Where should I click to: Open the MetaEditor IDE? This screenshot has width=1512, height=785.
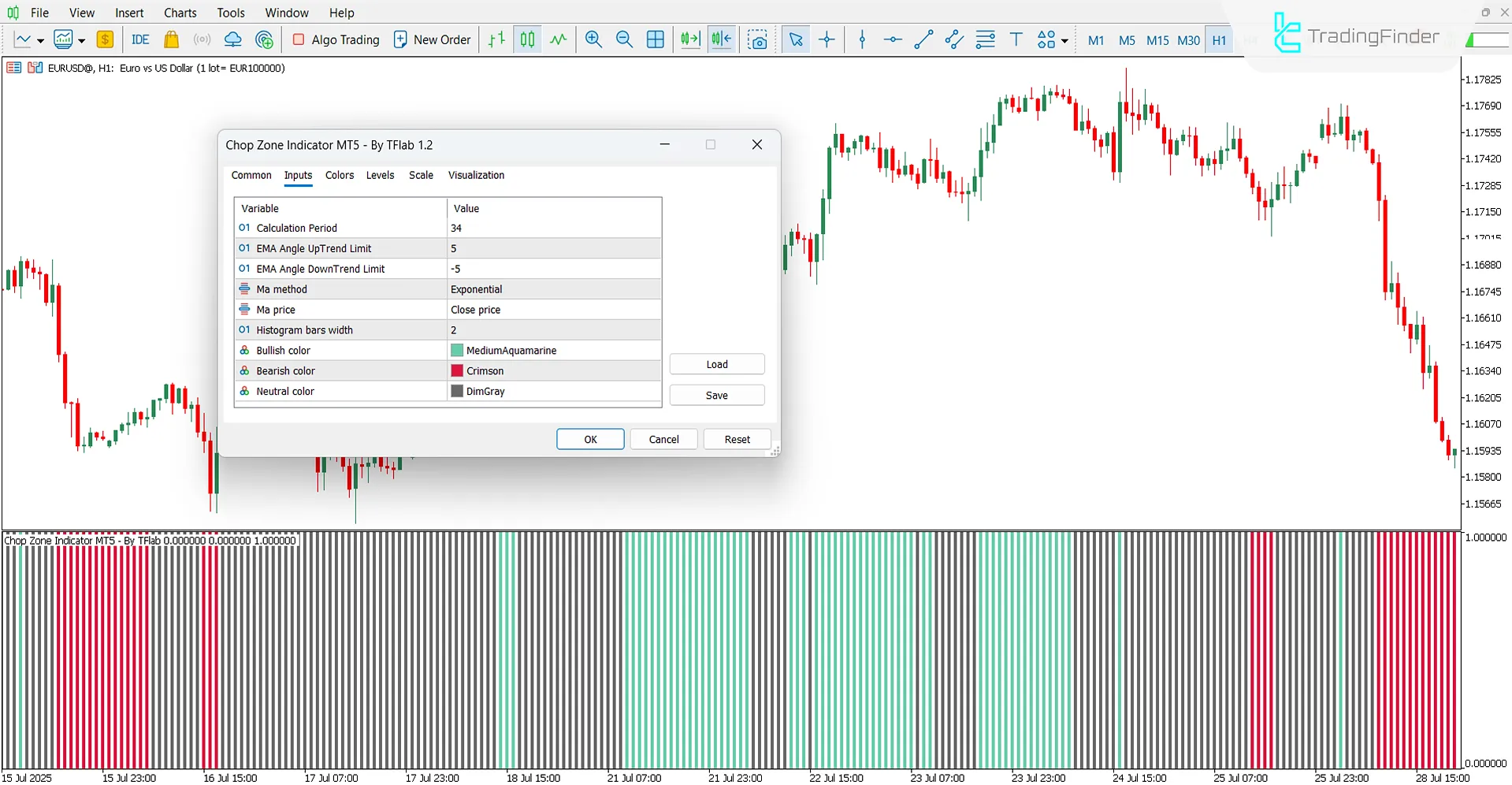pos(139,39)
